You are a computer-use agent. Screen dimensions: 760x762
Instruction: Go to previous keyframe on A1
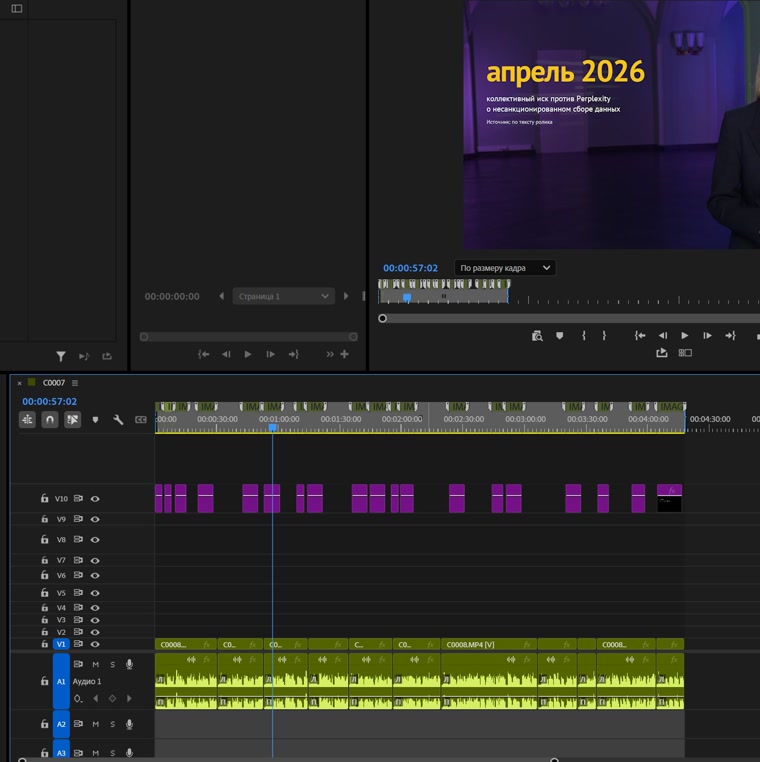point(96,698)
